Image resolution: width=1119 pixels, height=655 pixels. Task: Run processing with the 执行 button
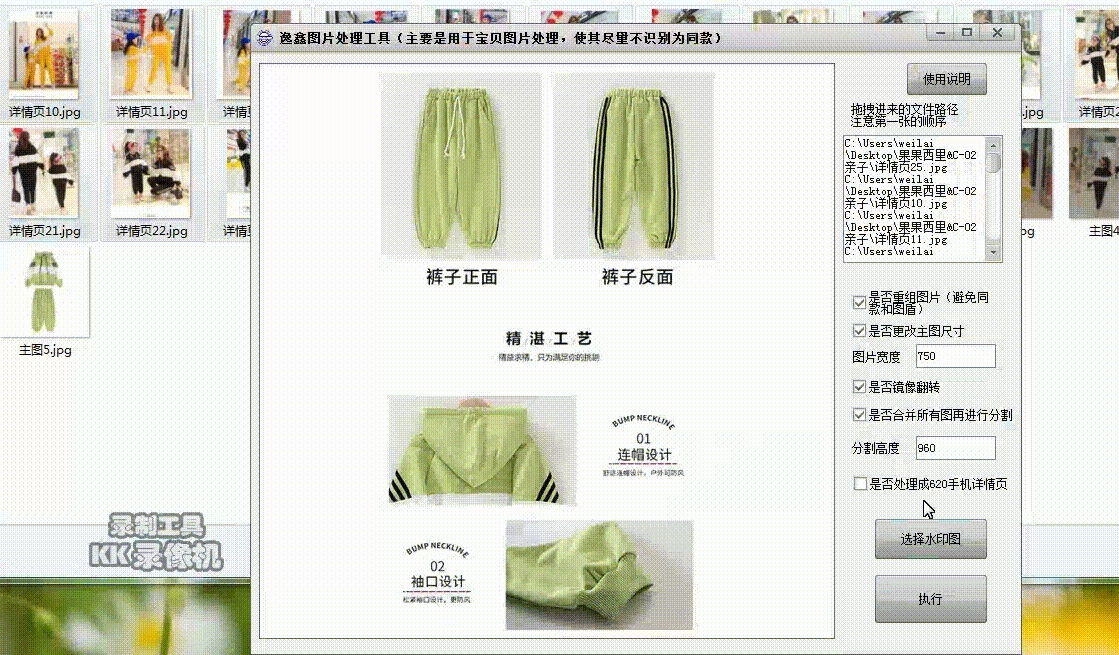[x=931, y=599]
